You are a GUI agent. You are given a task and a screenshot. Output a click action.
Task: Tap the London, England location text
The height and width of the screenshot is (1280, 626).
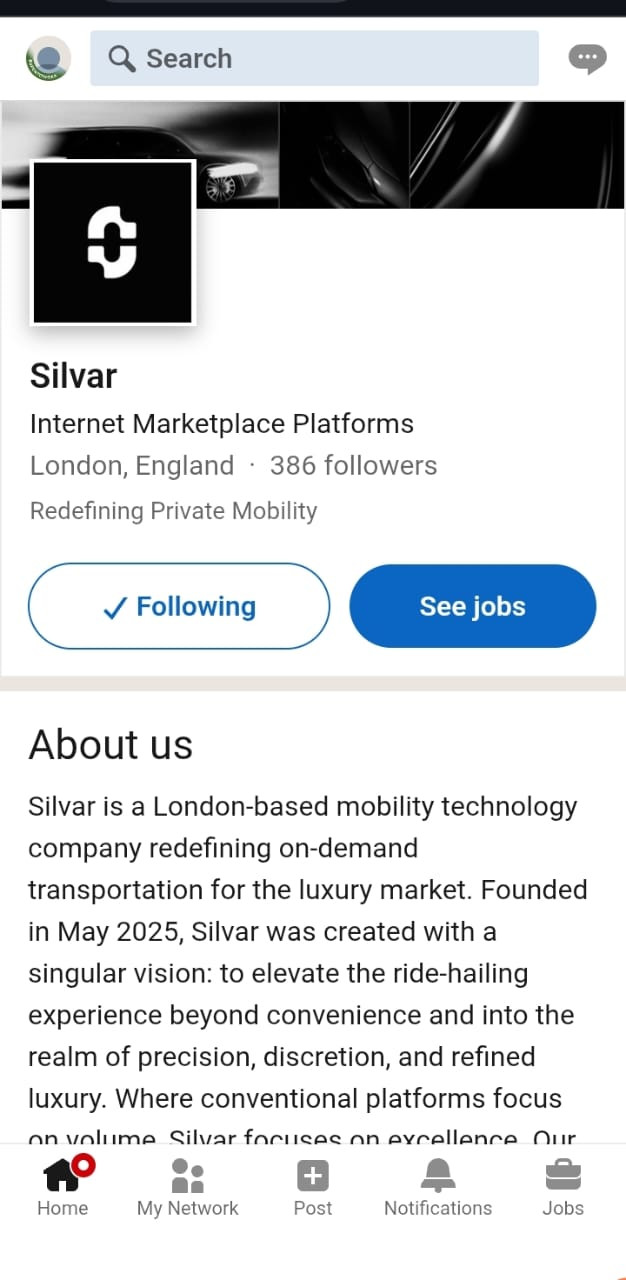[132, 466]
